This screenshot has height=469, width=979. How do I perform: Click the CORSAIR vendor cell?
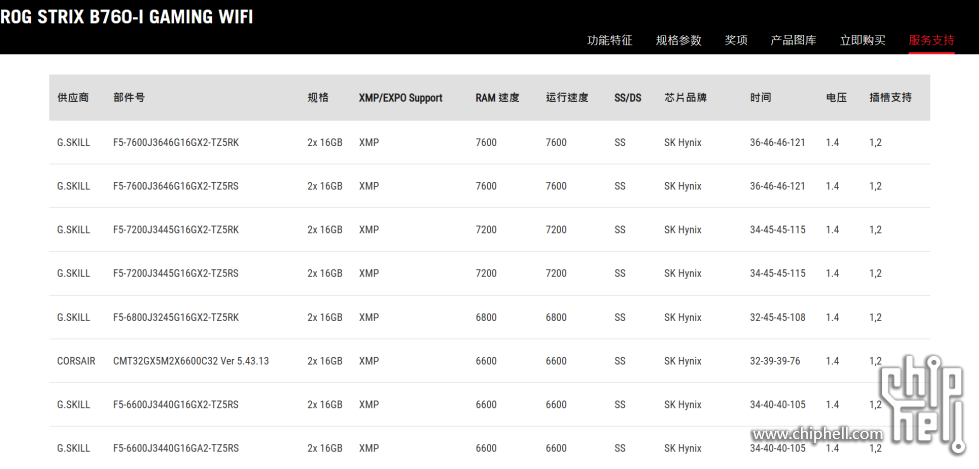[76, 361]
